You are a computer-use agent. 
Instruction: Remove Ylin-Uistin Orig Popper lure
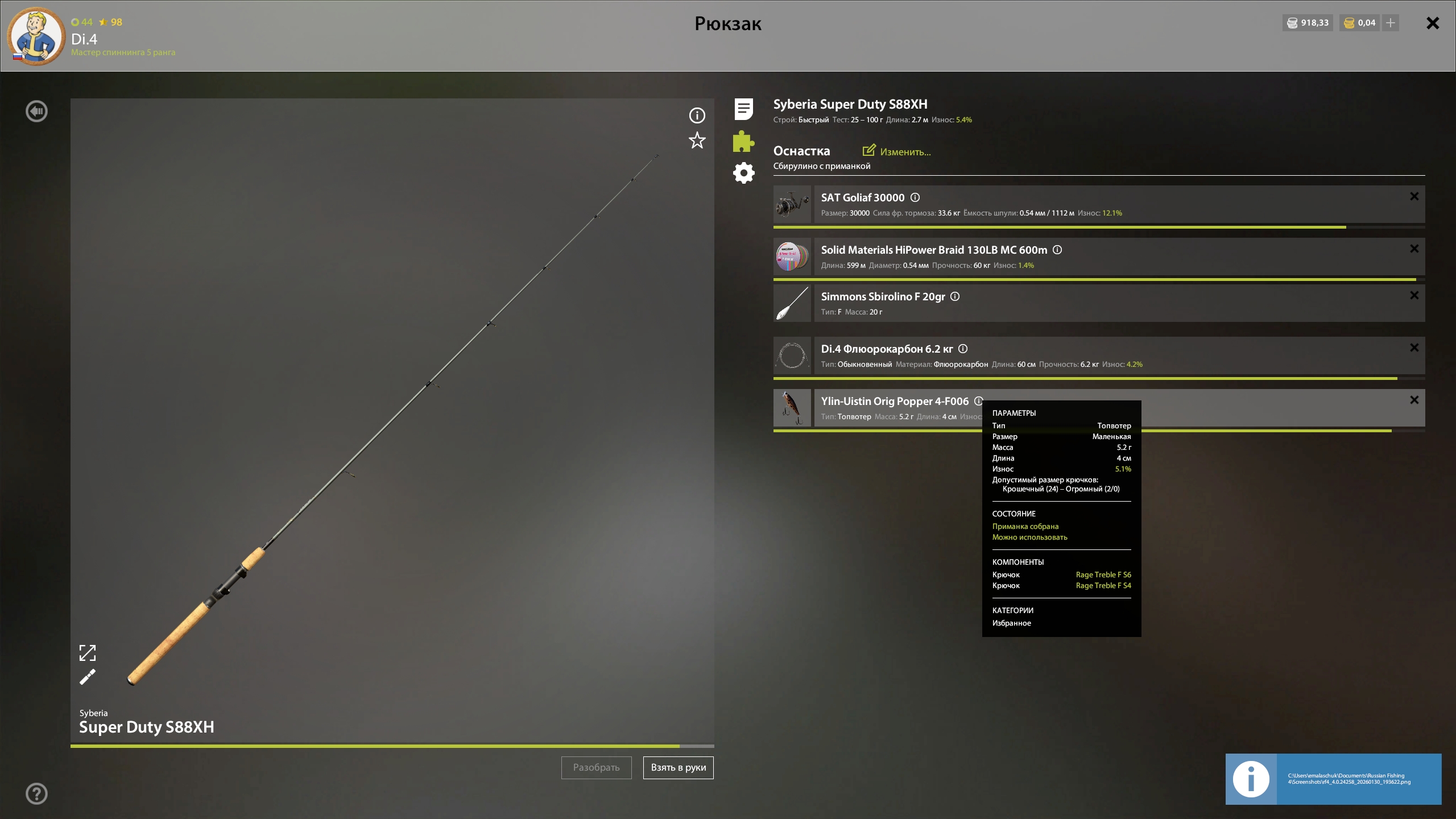pyautogui.click(x=1414, y=400)
